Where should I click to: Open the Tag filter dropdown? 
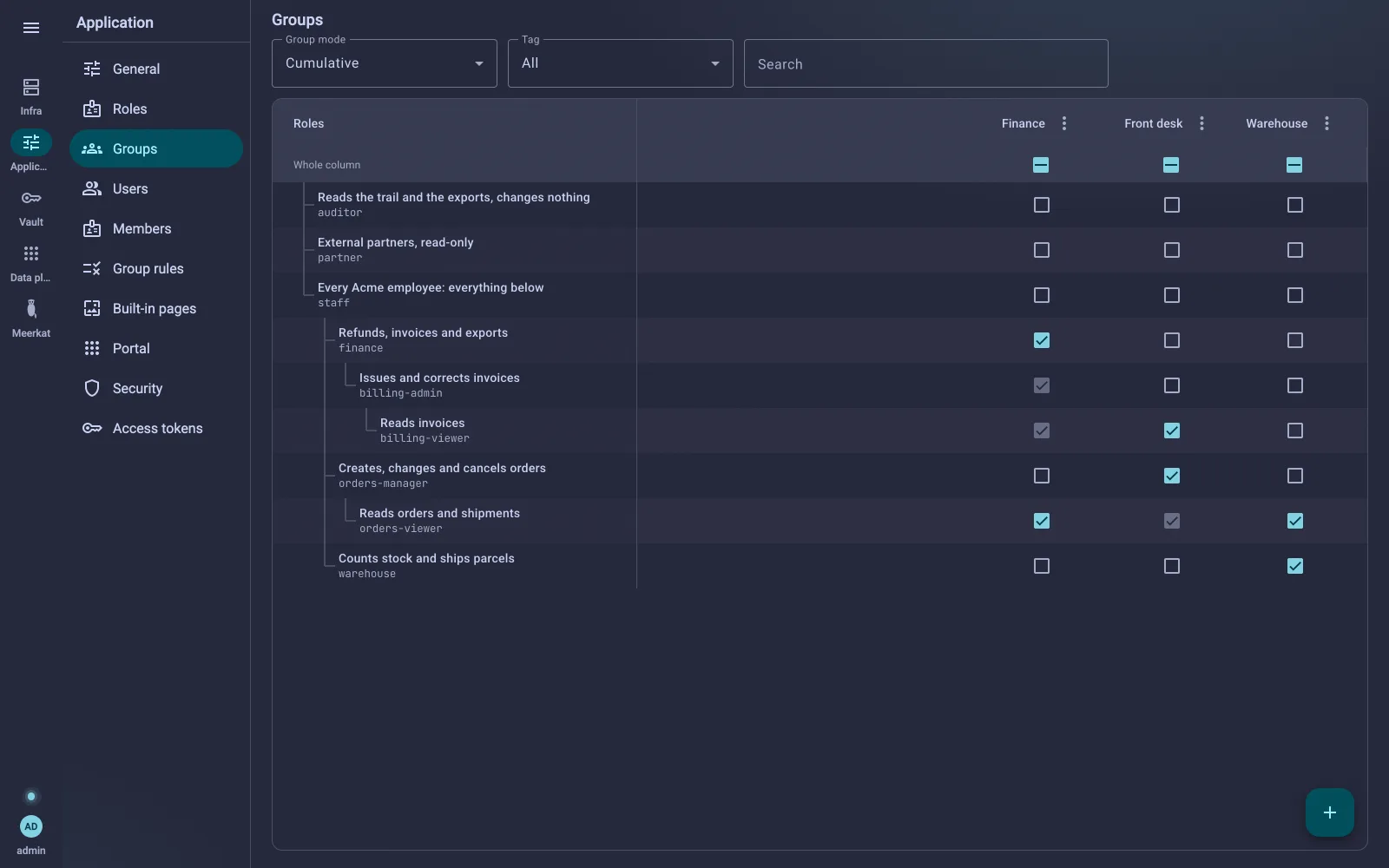tap(621, 63)
